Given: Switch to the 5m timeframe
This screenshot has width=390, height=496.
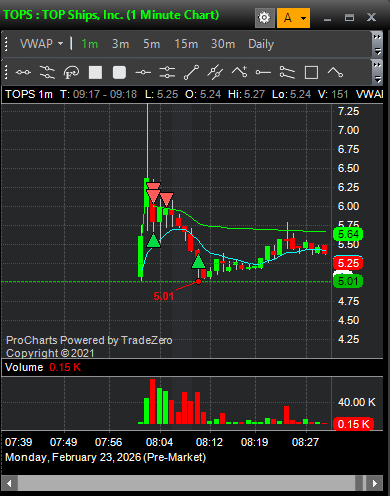Looking at the screenshot, I should (152, 44).
